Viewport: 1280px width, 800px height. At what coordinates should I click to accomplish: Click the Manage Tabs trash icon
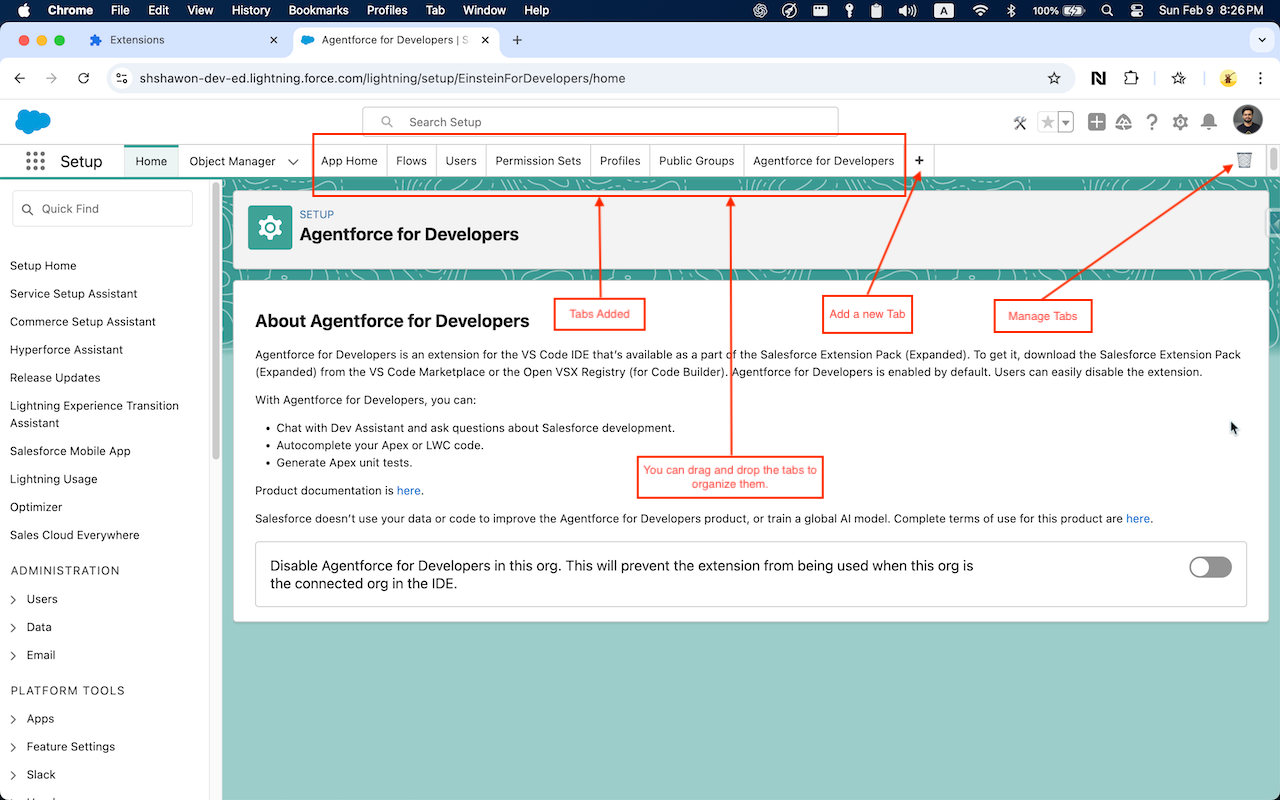(x=1244, y=160)
